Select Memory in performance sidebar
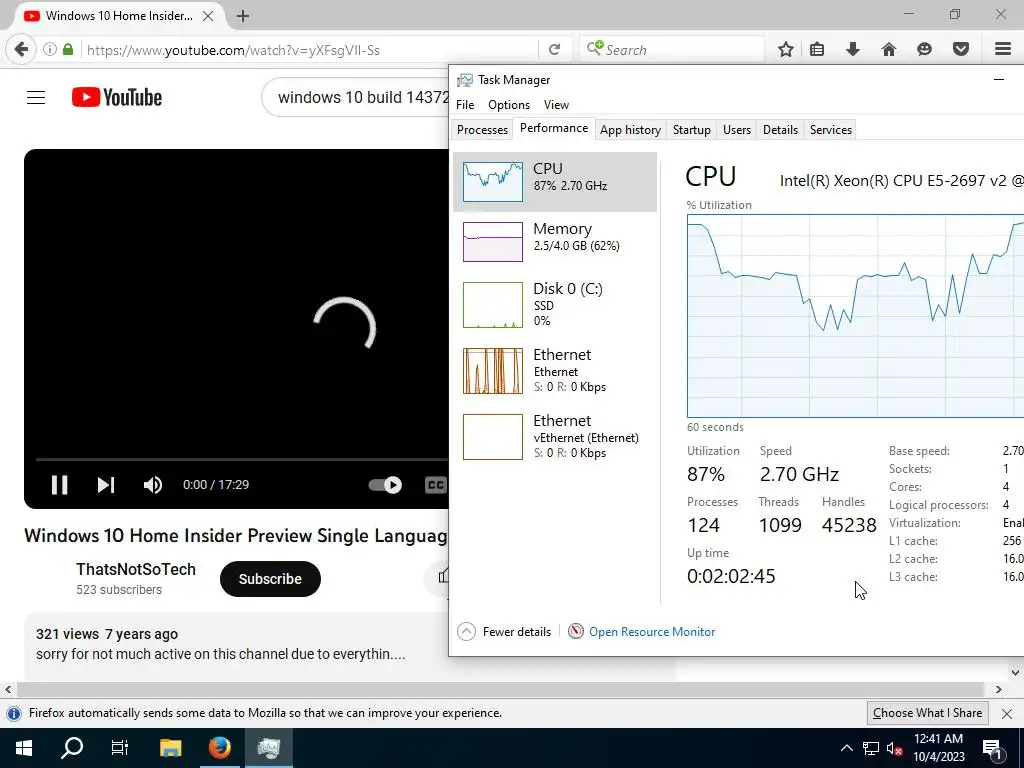This screenshot has height=768, width=1024. coord(555,241)
